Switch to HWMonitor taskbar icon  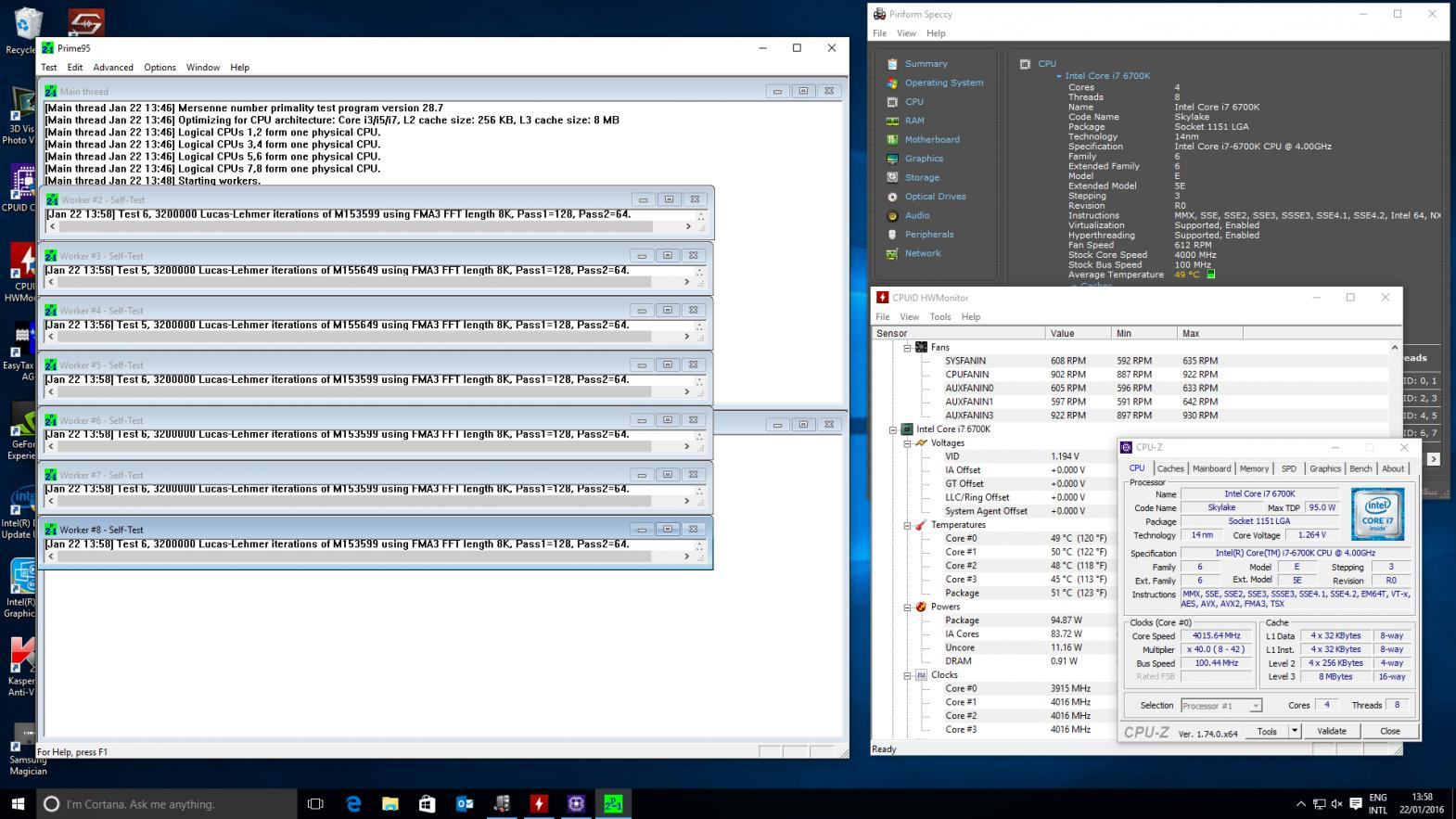tap(539, 804)
